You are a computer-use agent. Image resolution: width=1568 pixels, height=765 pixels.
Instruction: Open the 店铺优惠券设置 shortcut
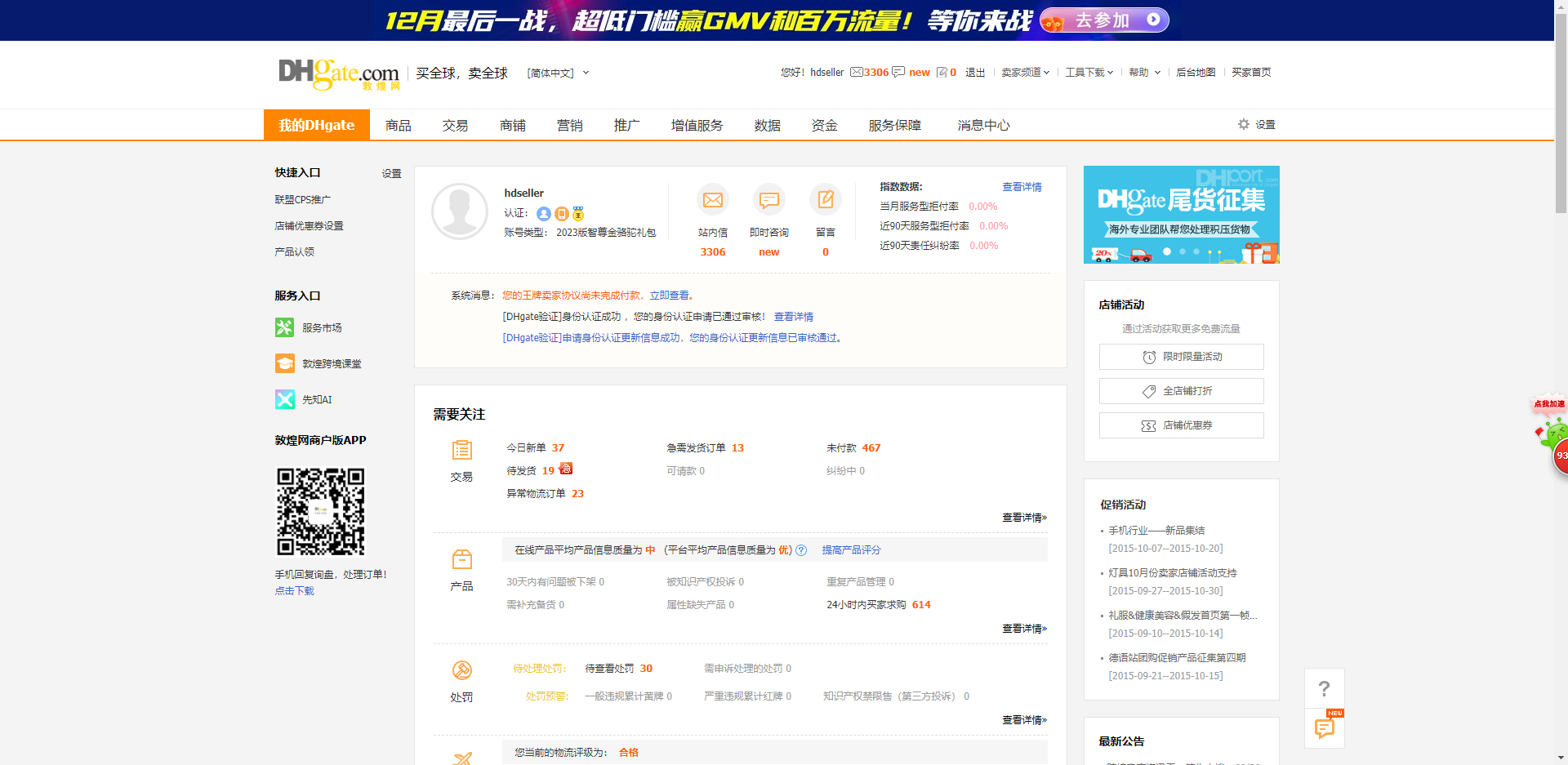[x=309, y=225]
